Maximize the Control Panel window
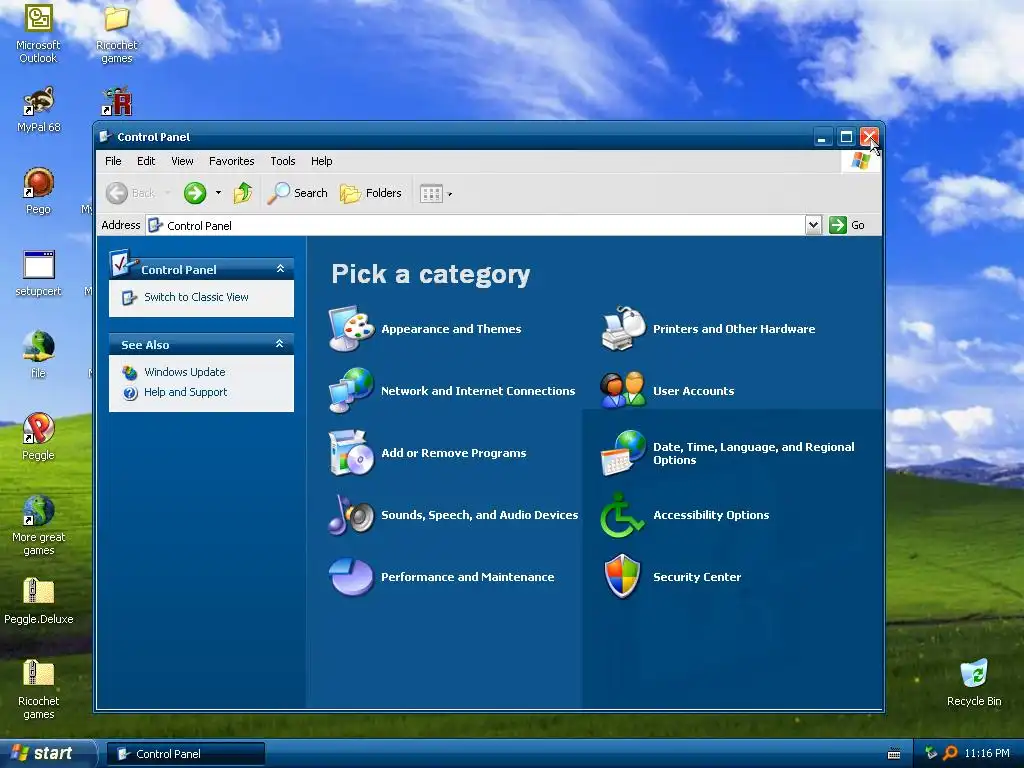This screenshot has height=768, width=1024. pyautogui.click(x=846, y=137)
